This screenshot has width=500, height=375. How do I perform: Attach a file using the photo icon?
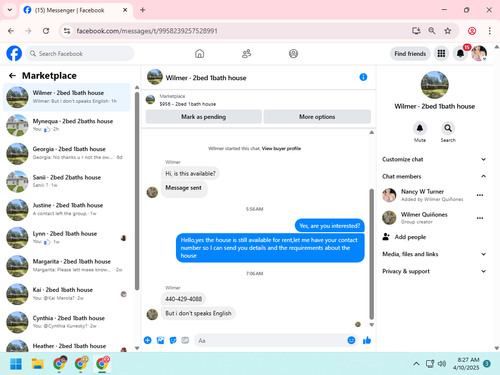pos(160,340)
